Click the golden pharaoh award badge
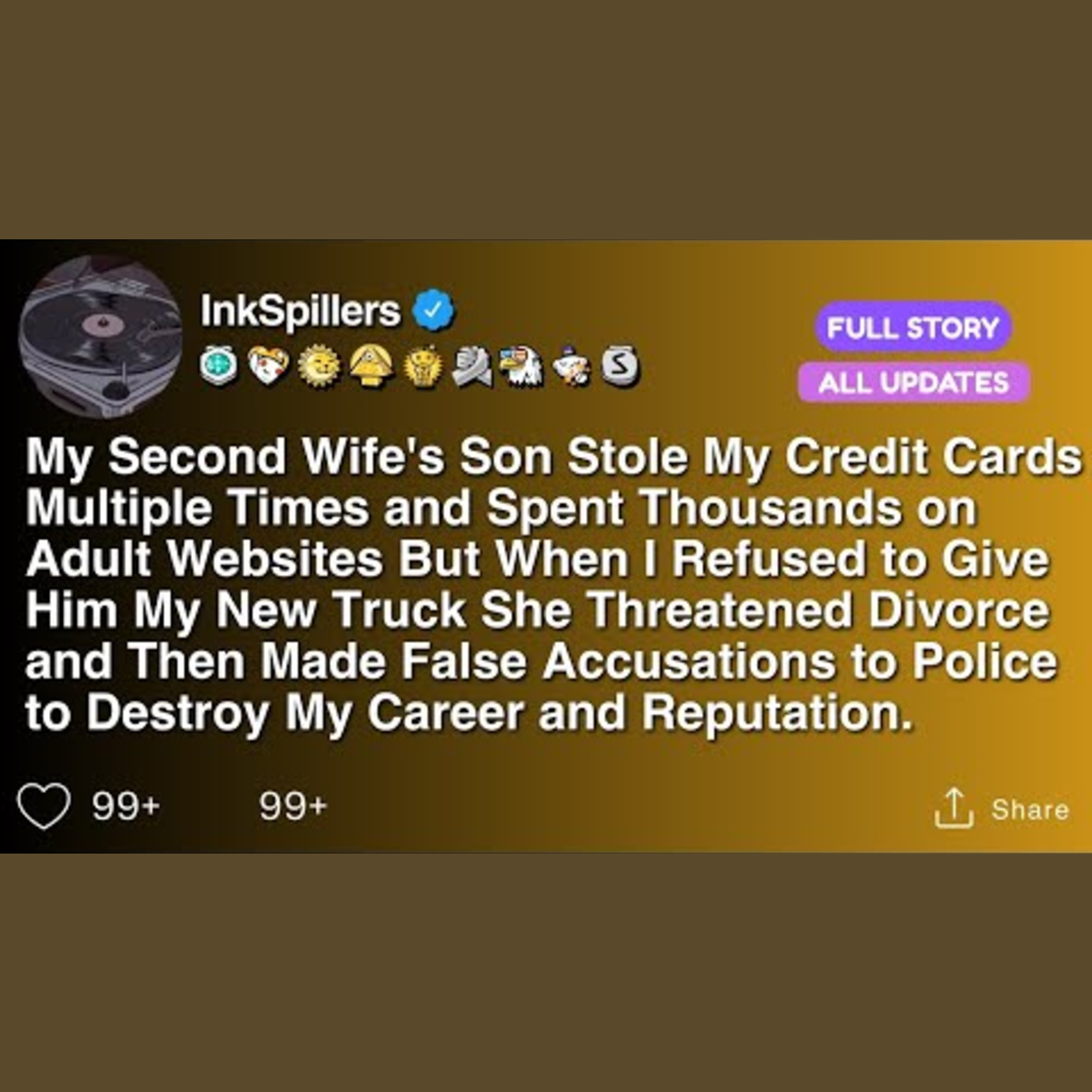 422,366
